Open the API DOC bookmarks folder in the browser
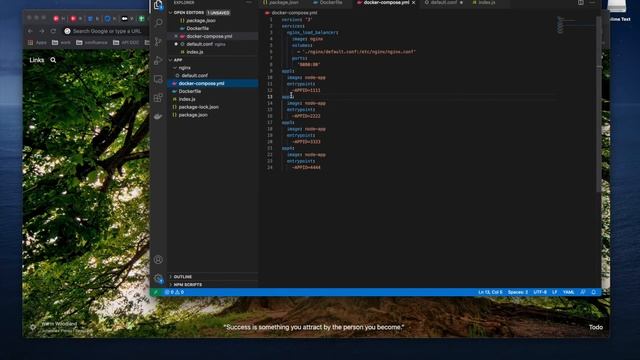Viewport: 640px width, 360px height. [x=126, y=42]
